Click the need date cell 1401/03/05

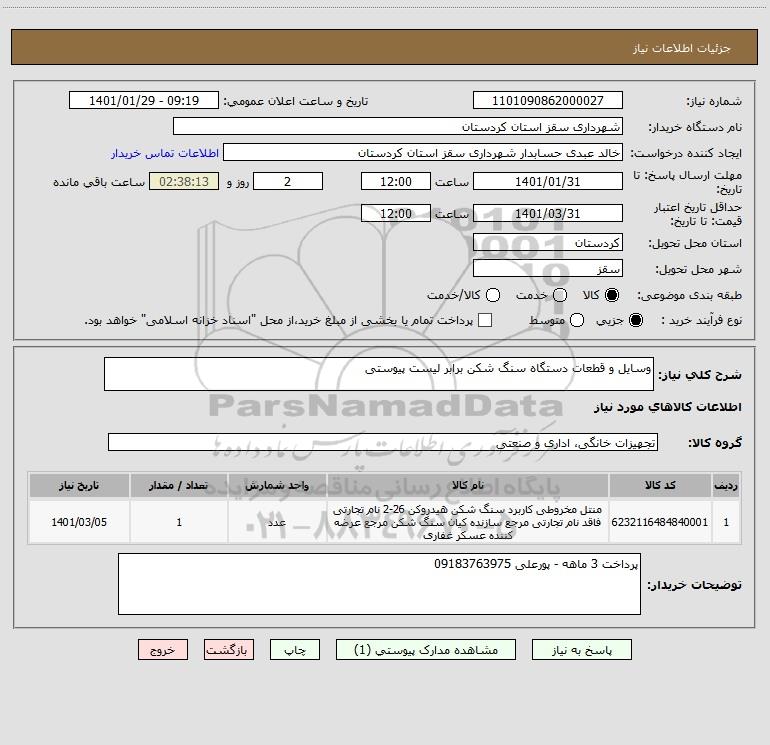[79, 522]
